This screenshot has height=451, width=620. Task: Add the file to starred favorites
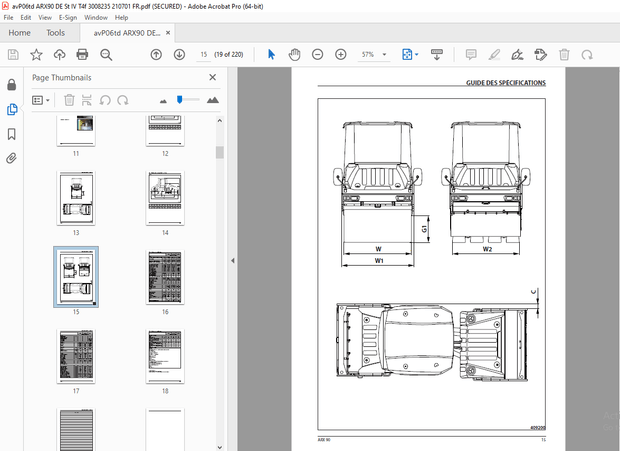36,55
